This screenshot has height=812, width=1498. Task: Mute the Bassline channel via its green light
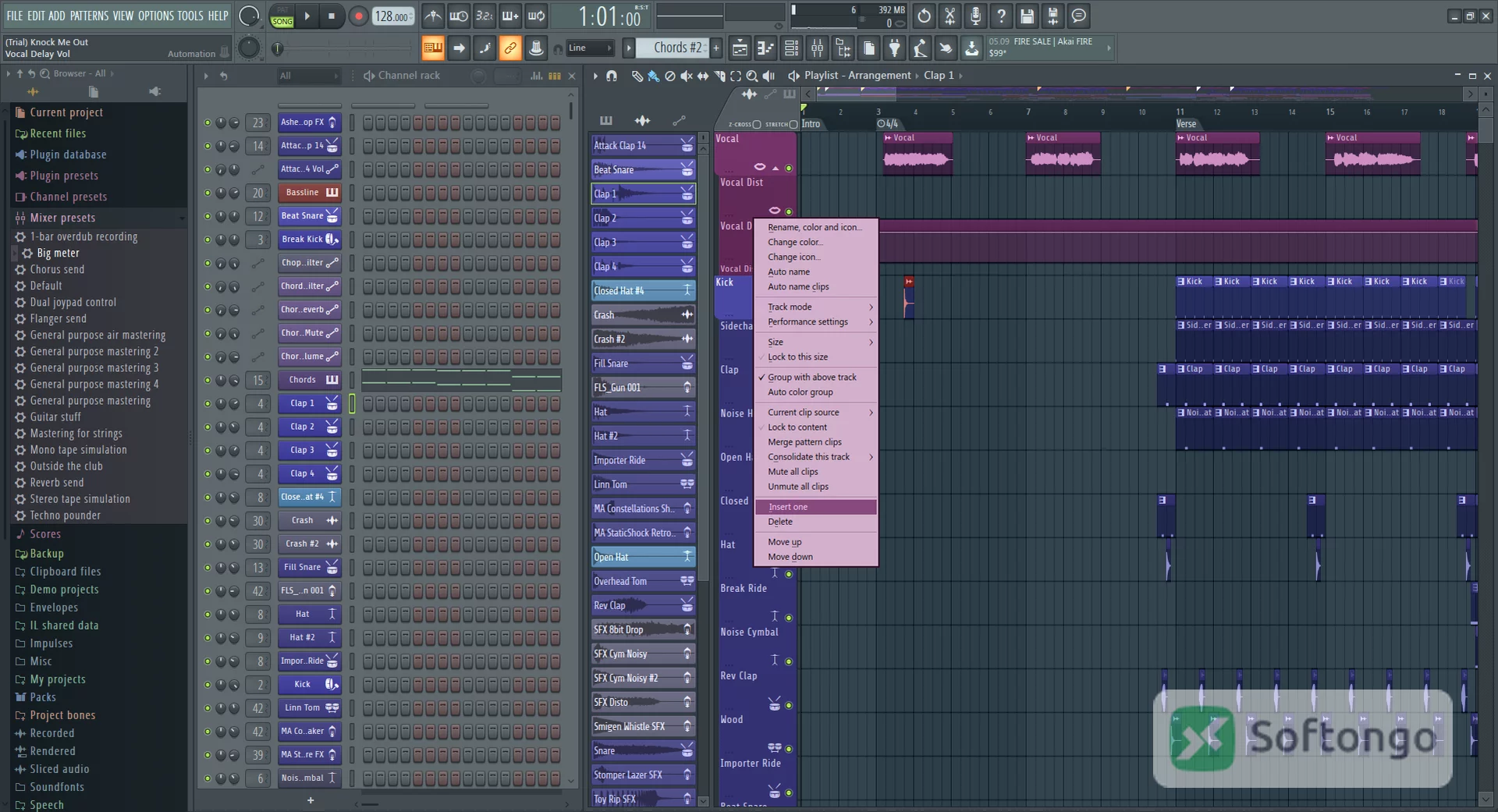[208, 193]
